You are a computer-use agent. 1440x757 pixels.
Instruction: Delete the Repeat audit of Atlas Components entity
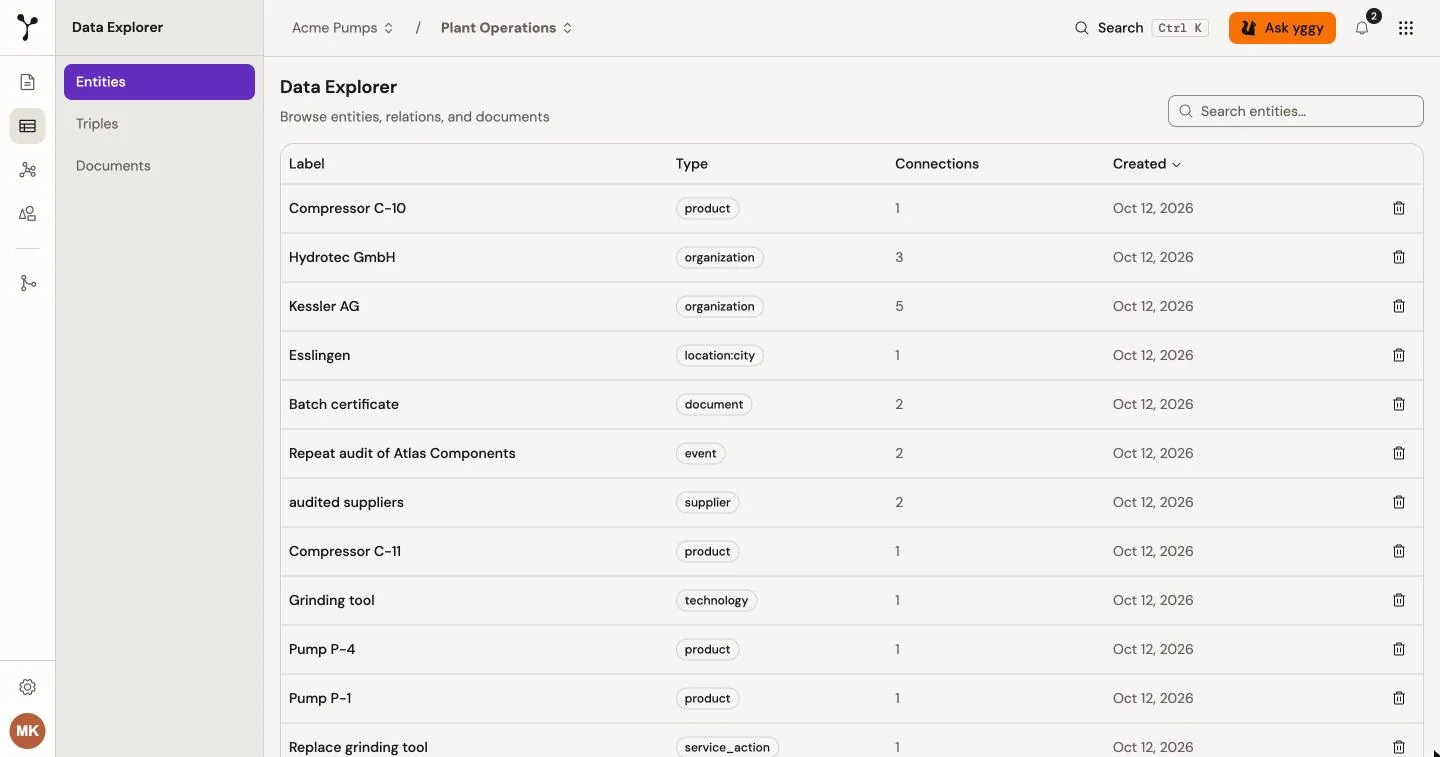point(1399,453)
